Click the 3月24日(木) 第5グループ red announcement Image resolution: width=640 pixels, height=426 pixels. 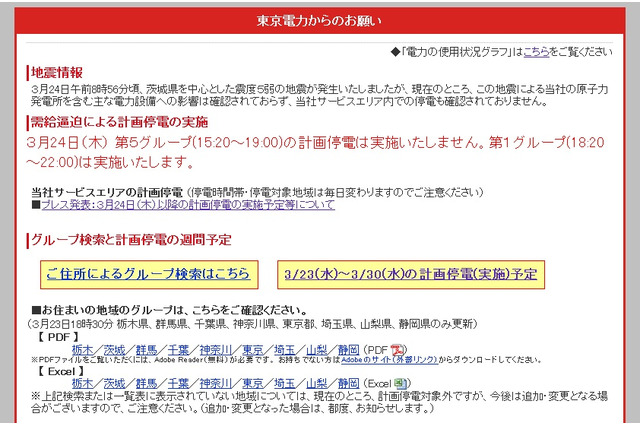pos(315,152)
